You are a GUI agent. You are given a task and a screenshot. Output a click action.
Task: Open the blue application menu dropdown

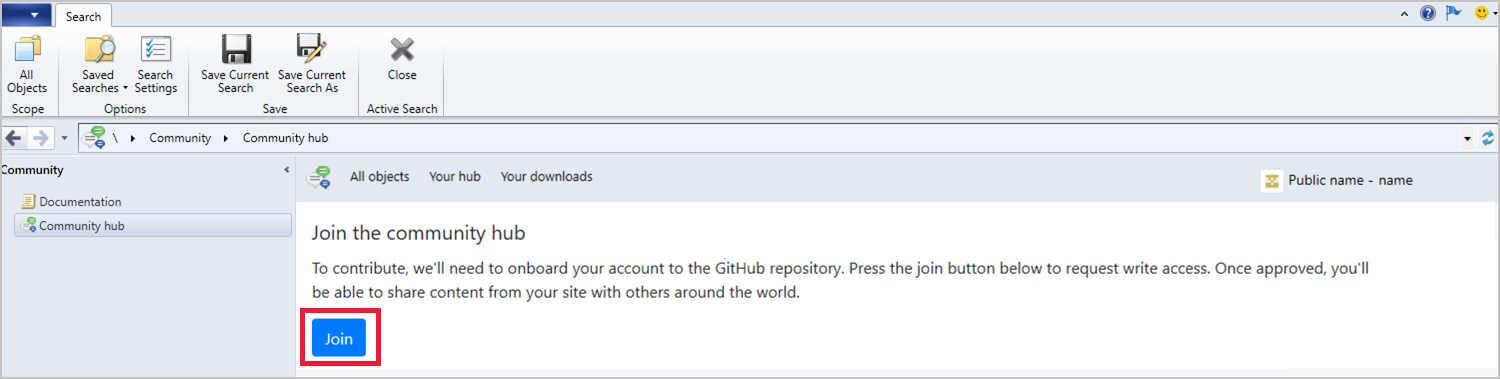click(26, 14)
